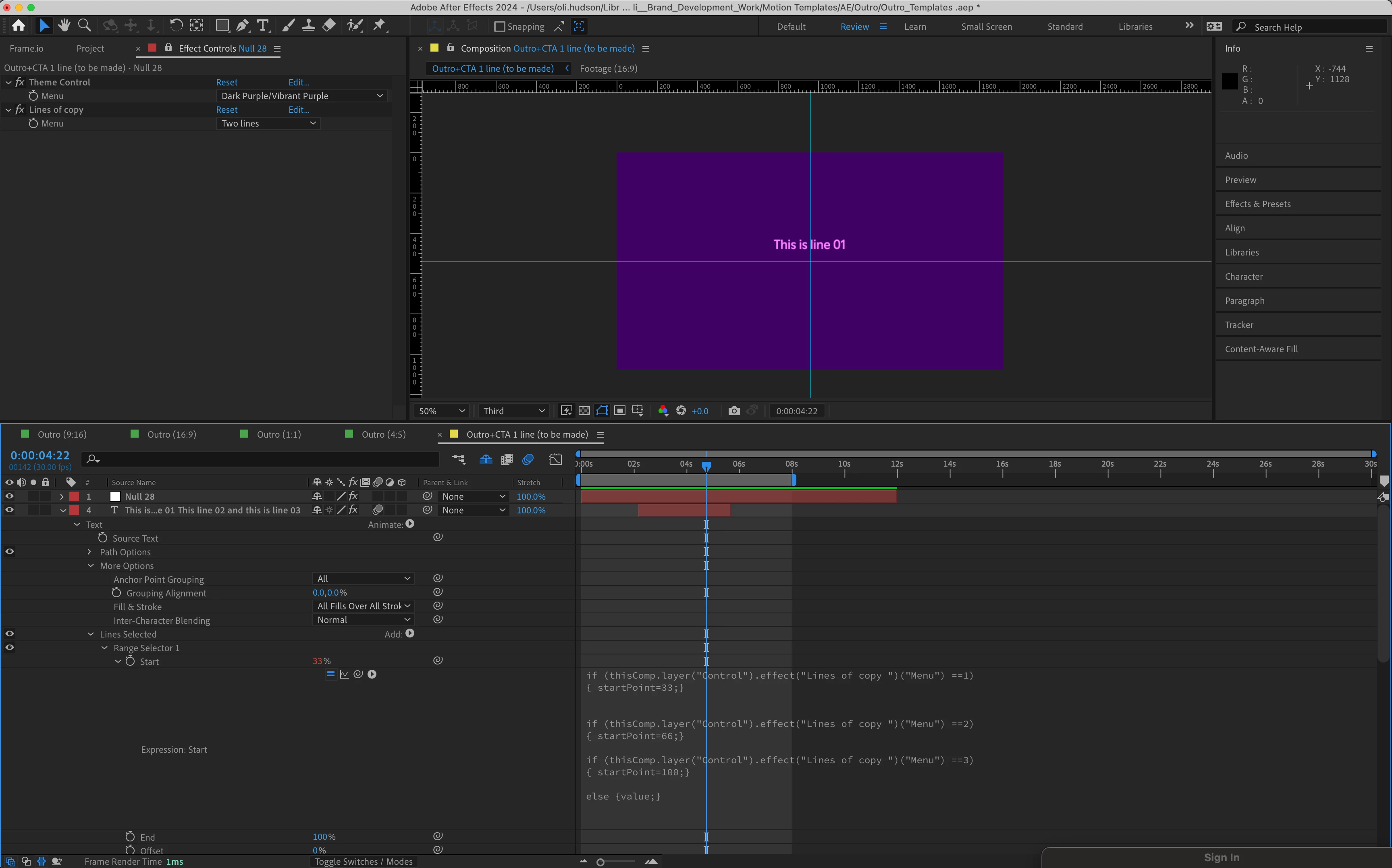This screenshot has width=1392, height=868.
Task: Select the Puppet Pin tool
Action: coord(379,25)
